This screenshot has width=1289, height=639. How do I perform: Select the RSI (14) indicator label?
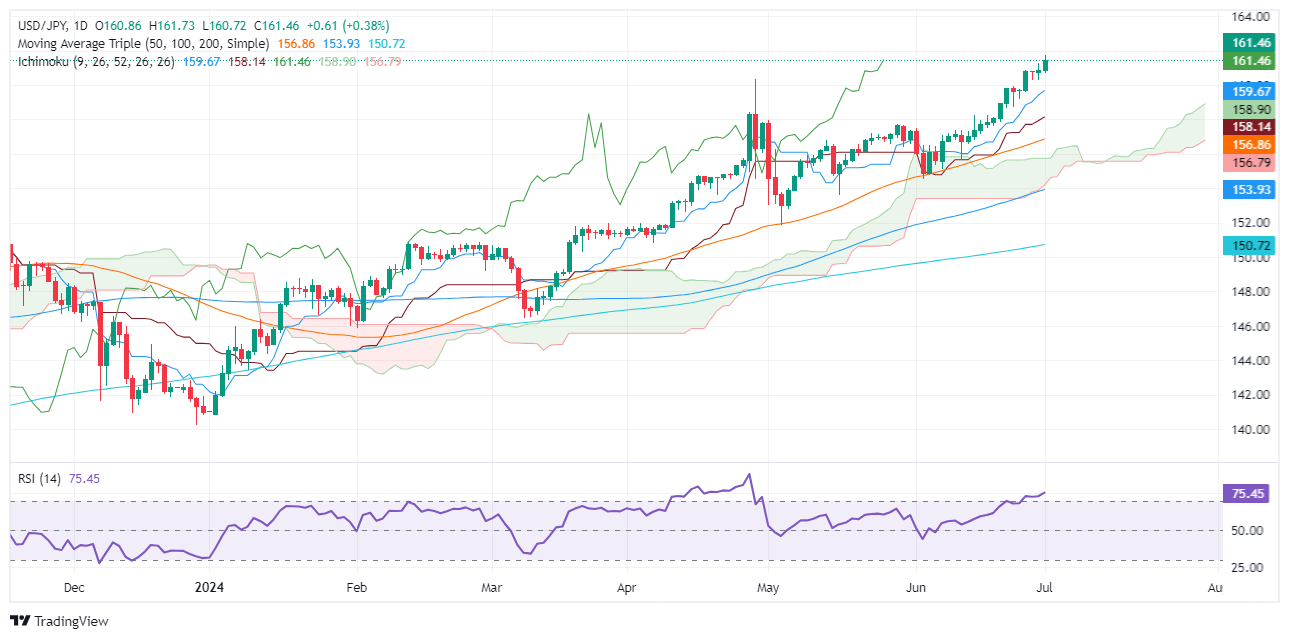(40, 478)
